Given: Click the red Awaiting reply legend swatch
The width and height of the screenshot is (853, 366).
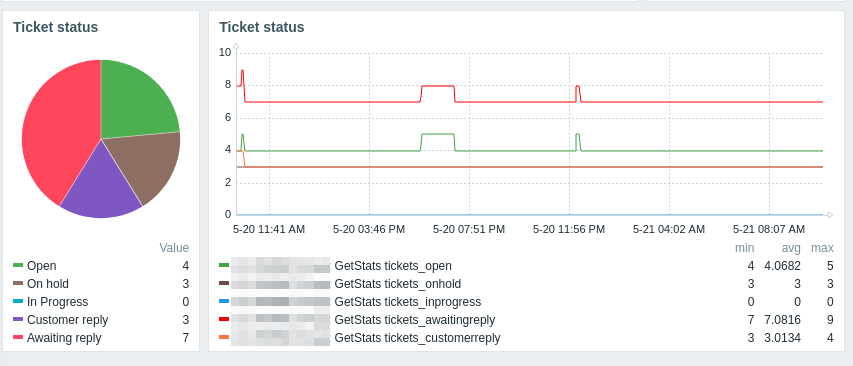Looking at the screenshot, I should tap(18, 337).
